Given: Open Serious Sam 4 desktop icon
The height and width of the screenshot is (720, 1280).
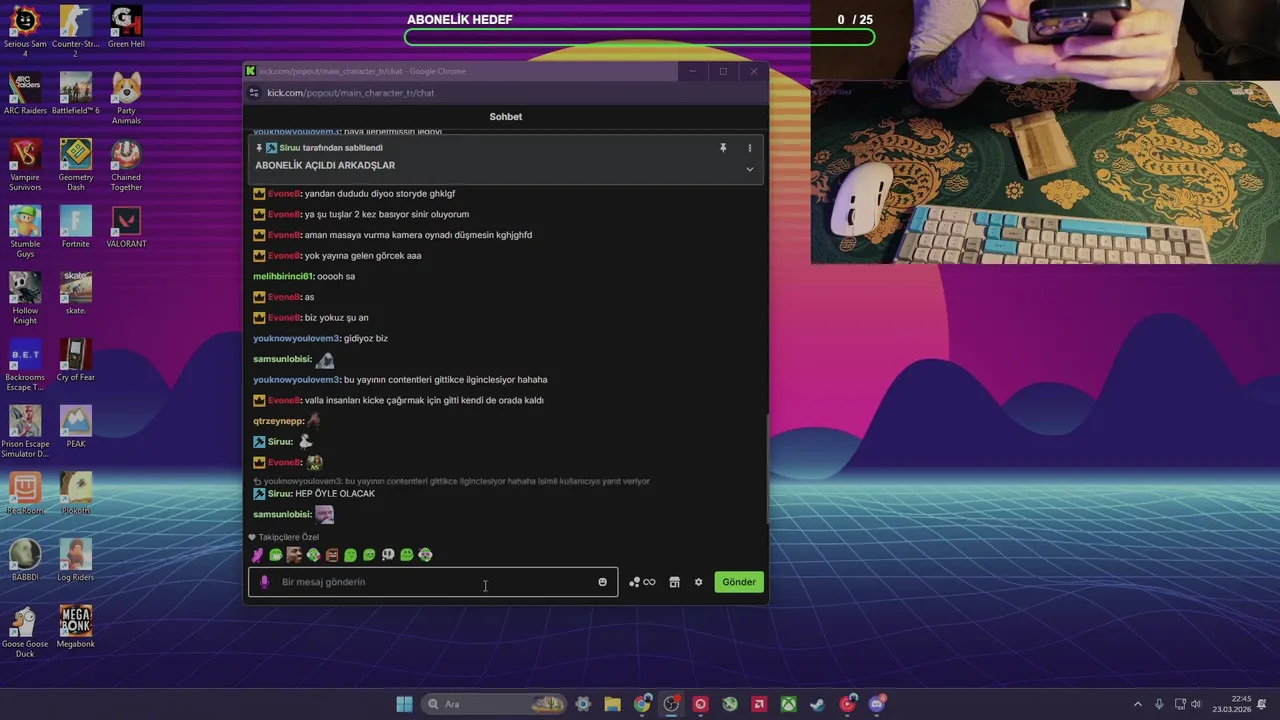Looking at the screenshot, I should tap(25, 31).
